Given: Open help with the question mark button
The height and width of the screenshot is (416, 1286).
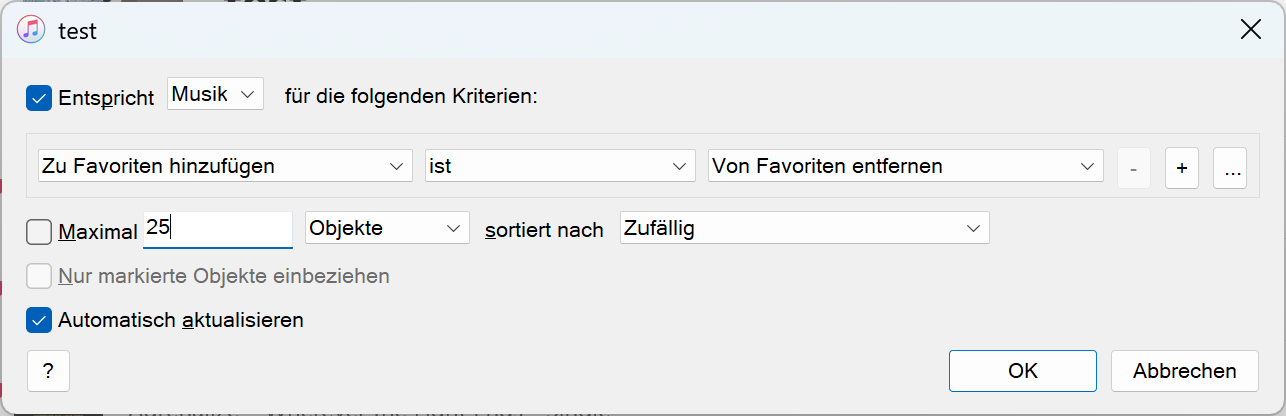Looking at the screenshot, I should click(48, 371).
